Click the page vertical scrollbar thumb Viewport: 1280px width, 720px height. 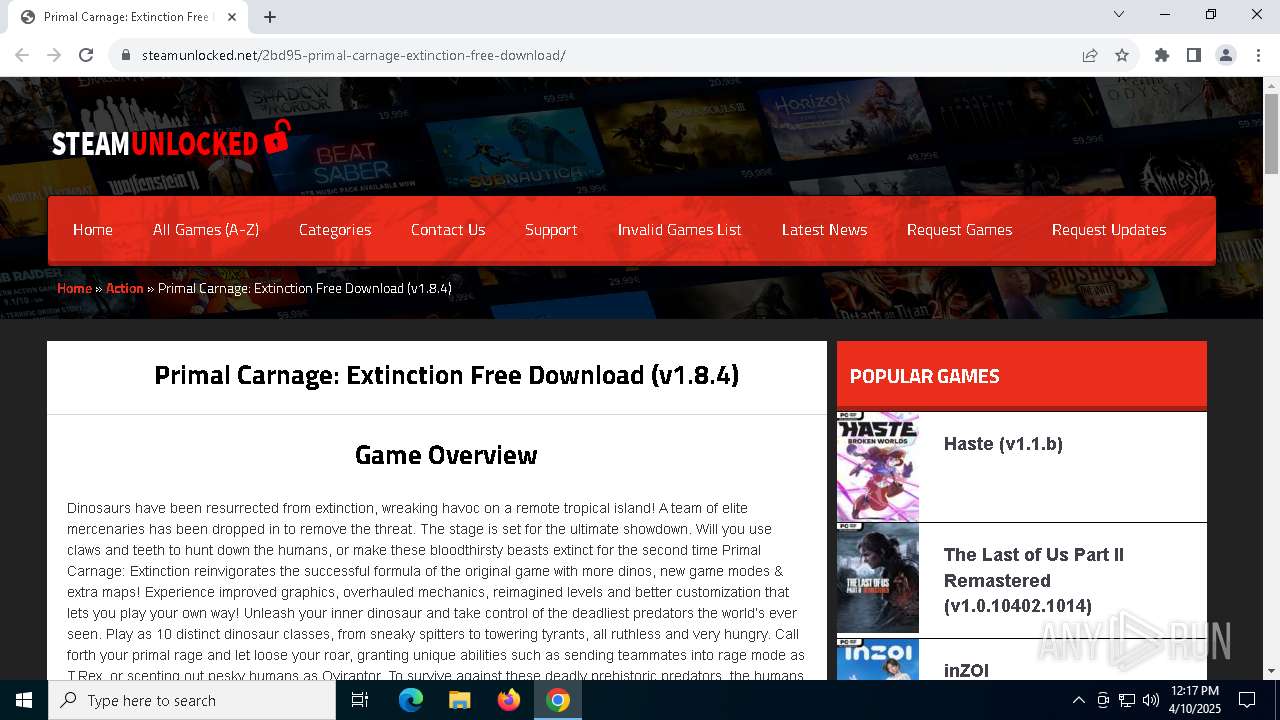click(x=1271, y=133)
